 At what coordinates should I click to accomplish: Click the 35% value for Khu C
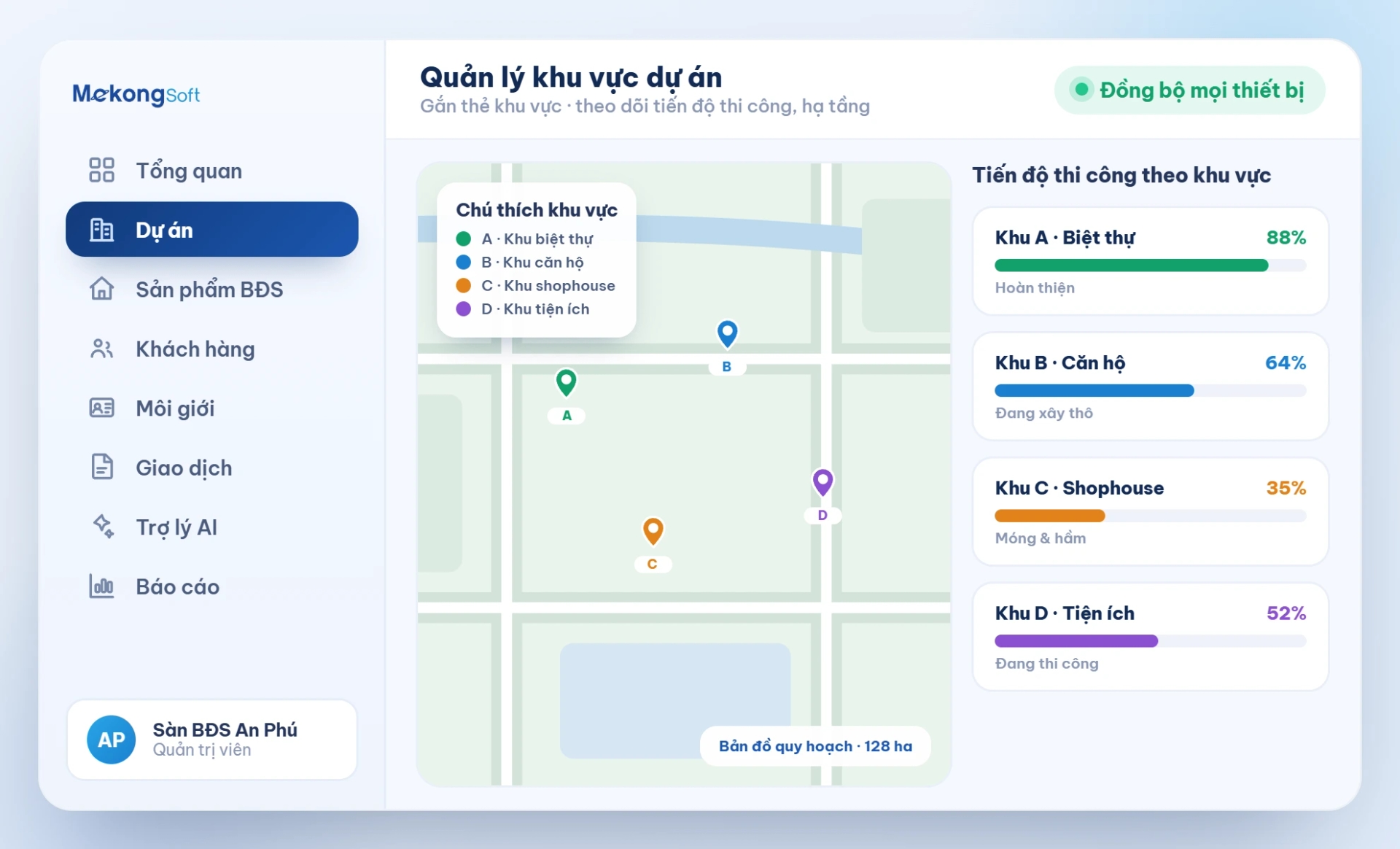click(1286, 487)
